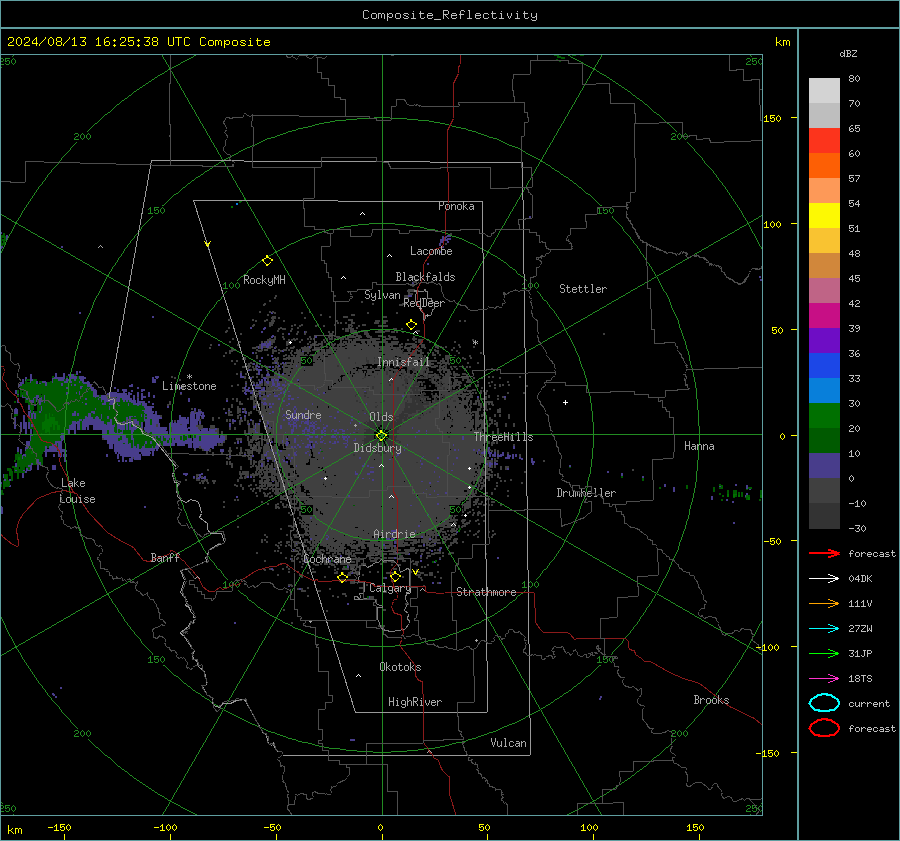Click the RedDeer city label
Screen dimensions: 900x841
[x=424, y=303]
